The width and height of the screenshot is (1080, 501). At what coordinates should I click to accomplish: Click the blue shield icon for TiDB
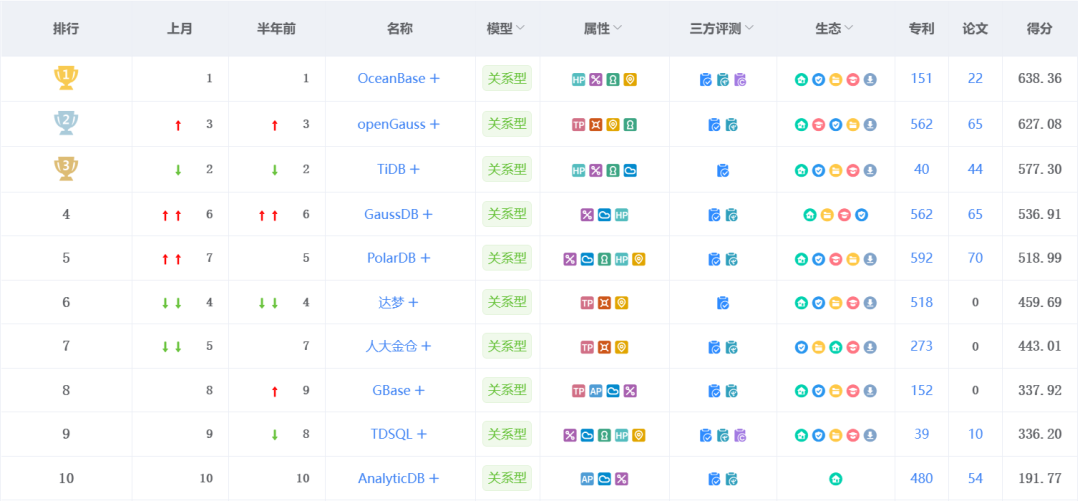coord(818,170)
